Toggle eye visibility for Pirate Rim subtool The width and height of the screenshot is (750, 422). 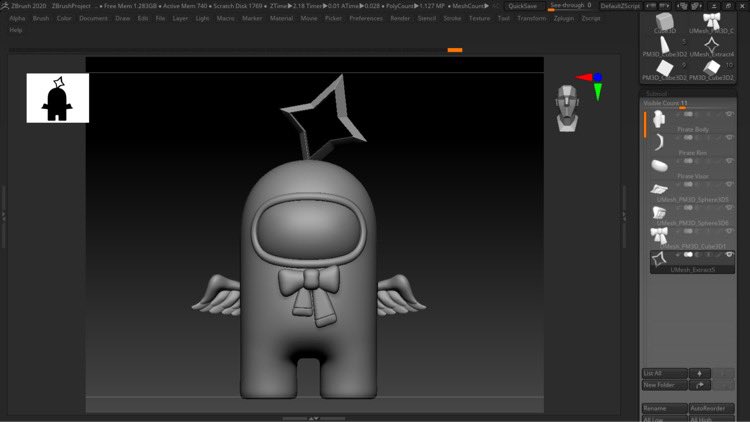729,138
